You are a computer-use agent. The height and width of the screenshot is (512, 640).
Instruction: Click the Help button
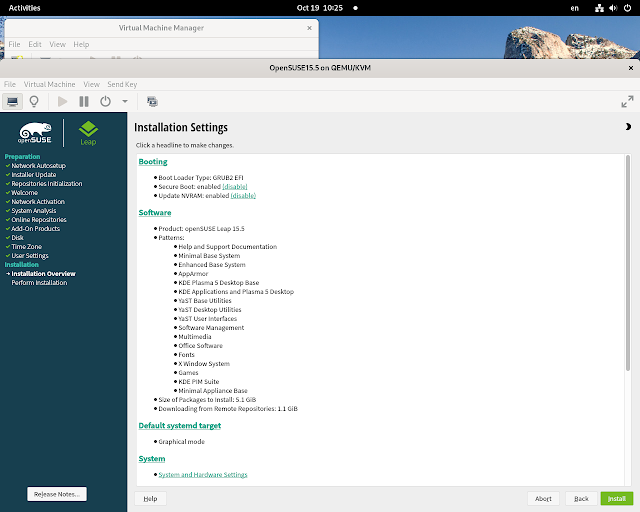(151, 499)
